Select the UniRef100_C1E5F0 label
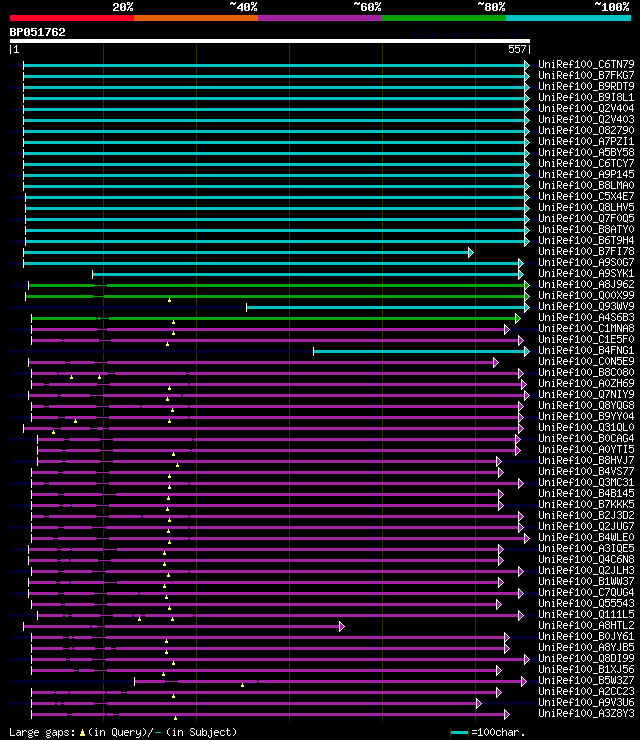Image resolution: width=640 pixels, height=740 pixels. point(586,339)
